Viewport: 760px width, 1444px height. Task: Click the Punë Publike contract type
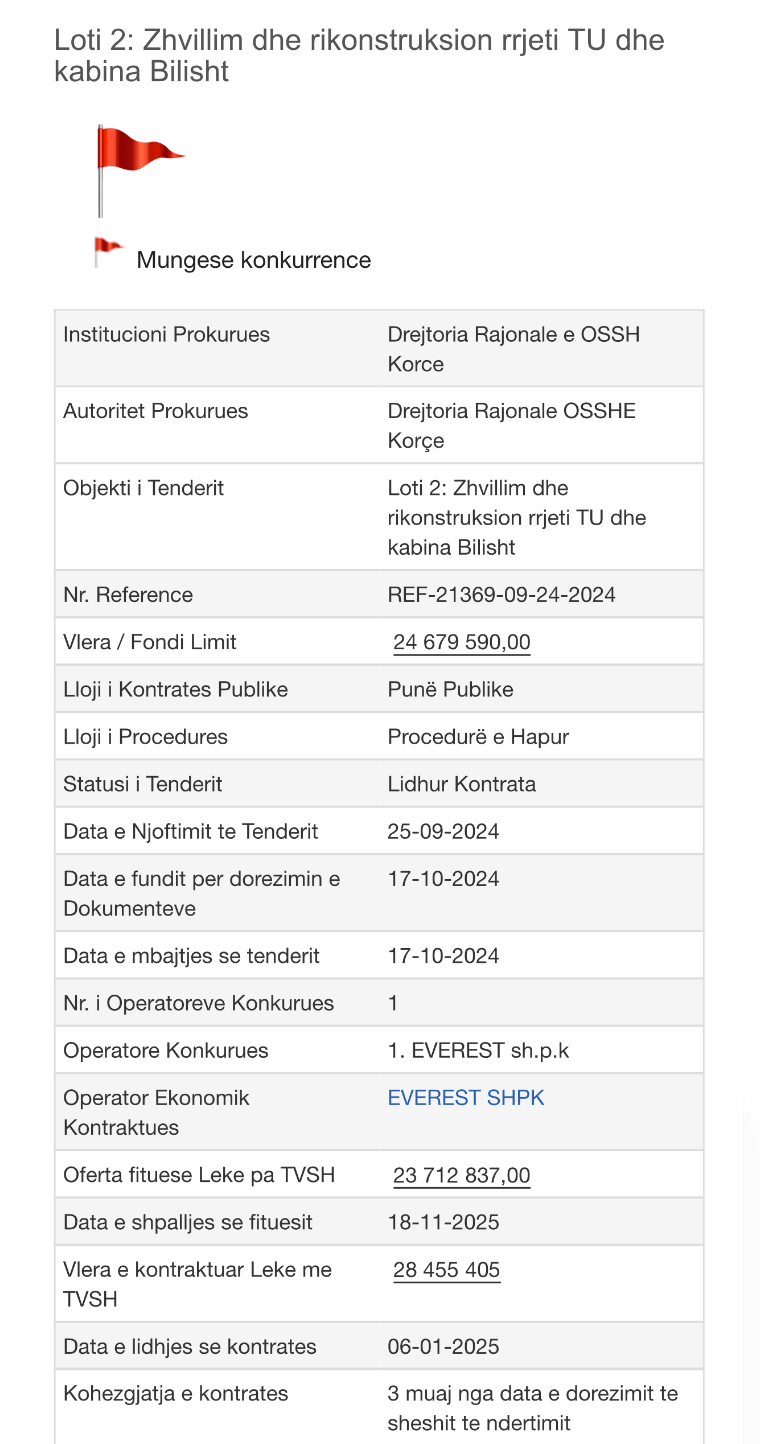(x=450, y=690)
